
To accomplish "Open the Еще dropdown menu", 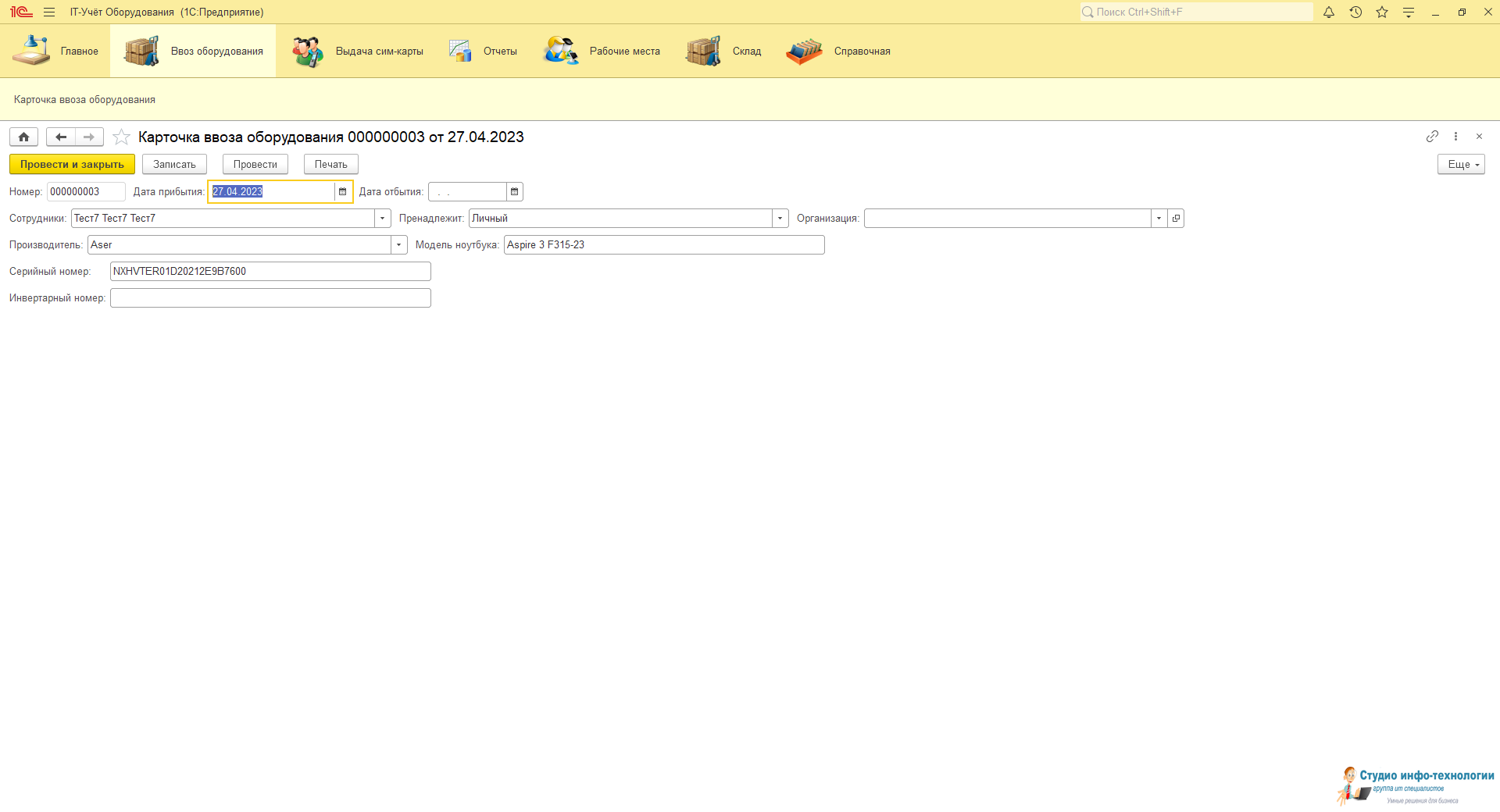I will click(1460, 165).
